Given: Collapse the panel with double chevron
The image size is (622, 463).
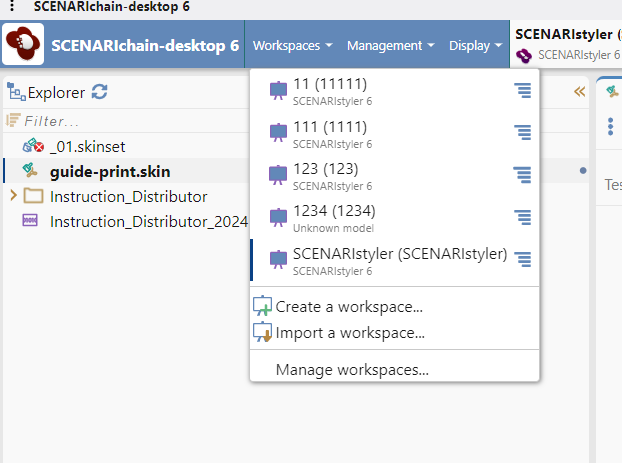Looking at the screenshot, I should tap(579, 92).
